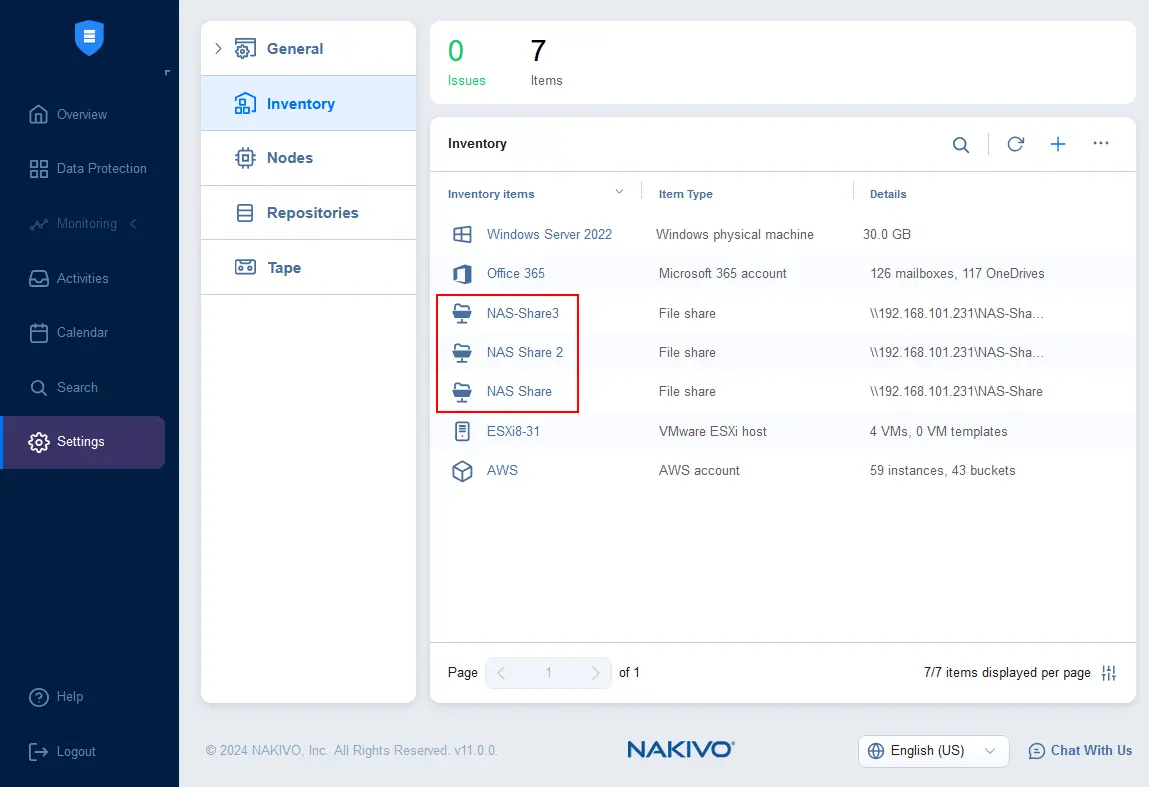Open items-per-page settings sliders icon

pyautogui.click(x=1109, y=673)
